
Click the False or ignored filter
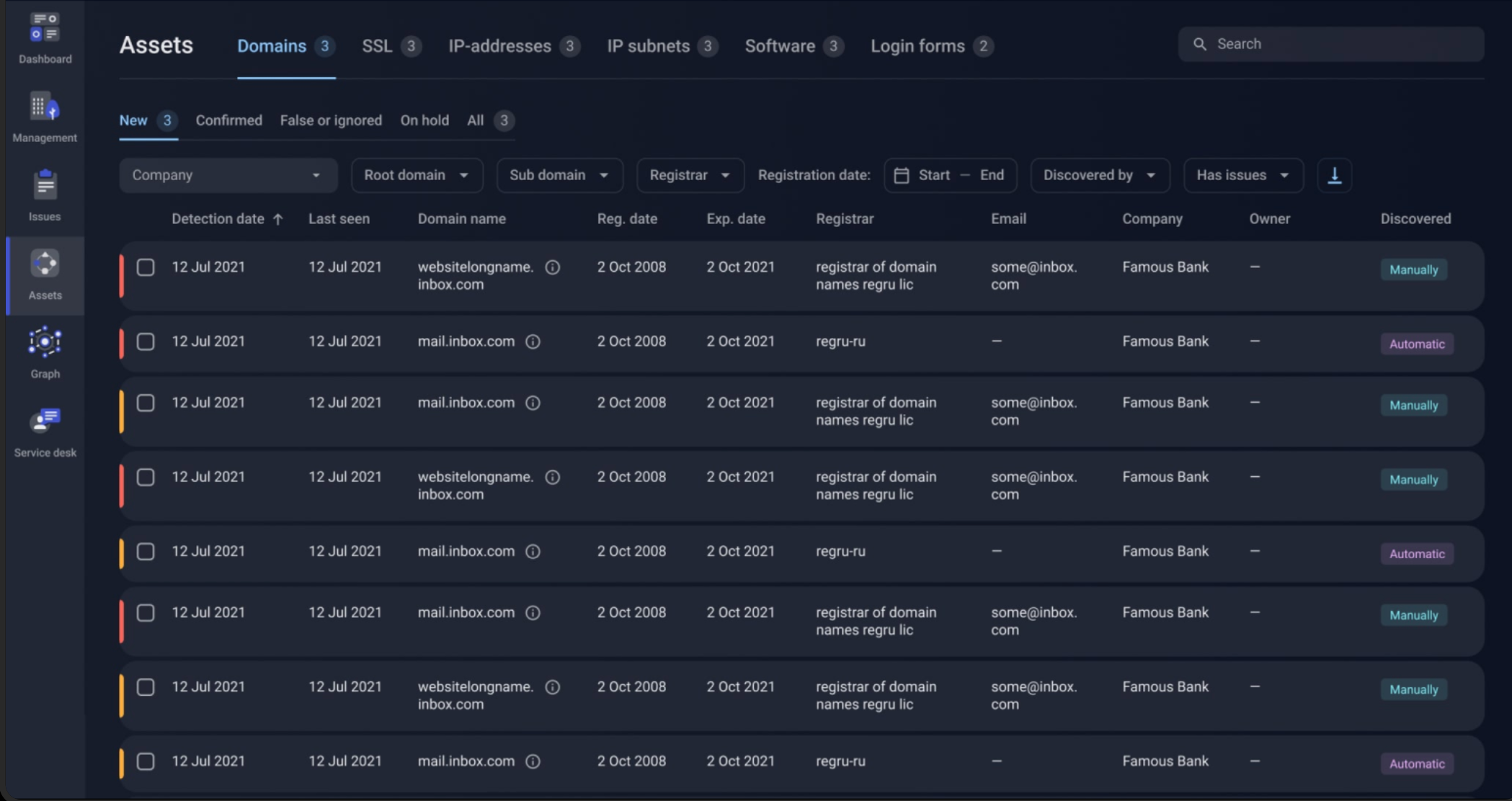tap(331, 120)
